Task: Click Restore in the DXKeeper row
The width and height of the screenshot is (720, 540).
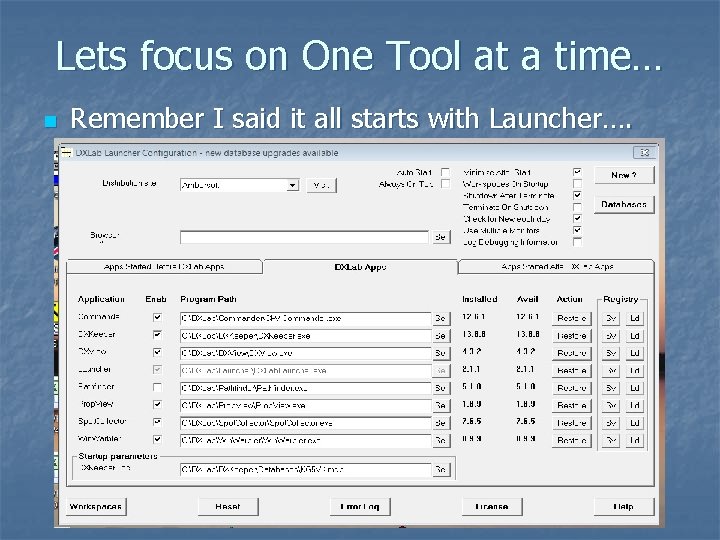Action: pos(572,336)
